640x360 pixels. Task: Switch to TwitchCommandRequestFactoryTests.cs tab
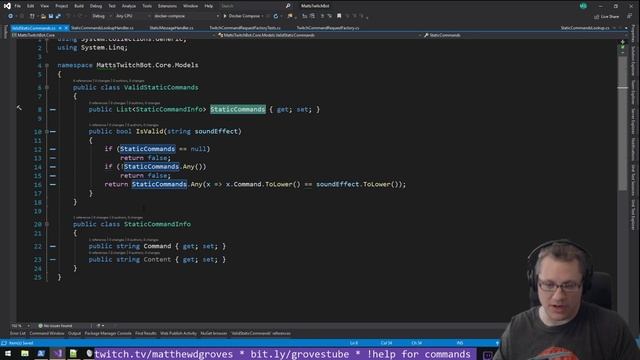245,28
